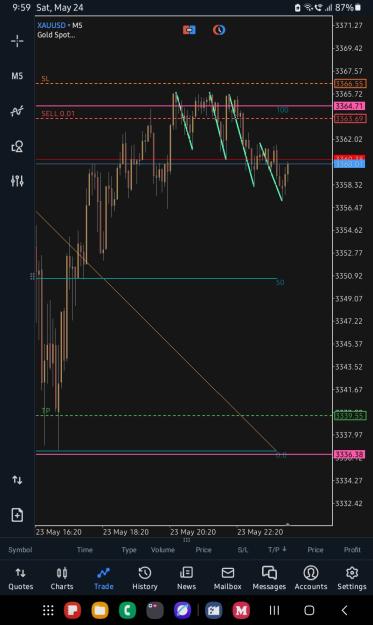Viewport: 373px width, 625px height.
Task: Launch the green C app in dock
Action: [x=127, y=610]
